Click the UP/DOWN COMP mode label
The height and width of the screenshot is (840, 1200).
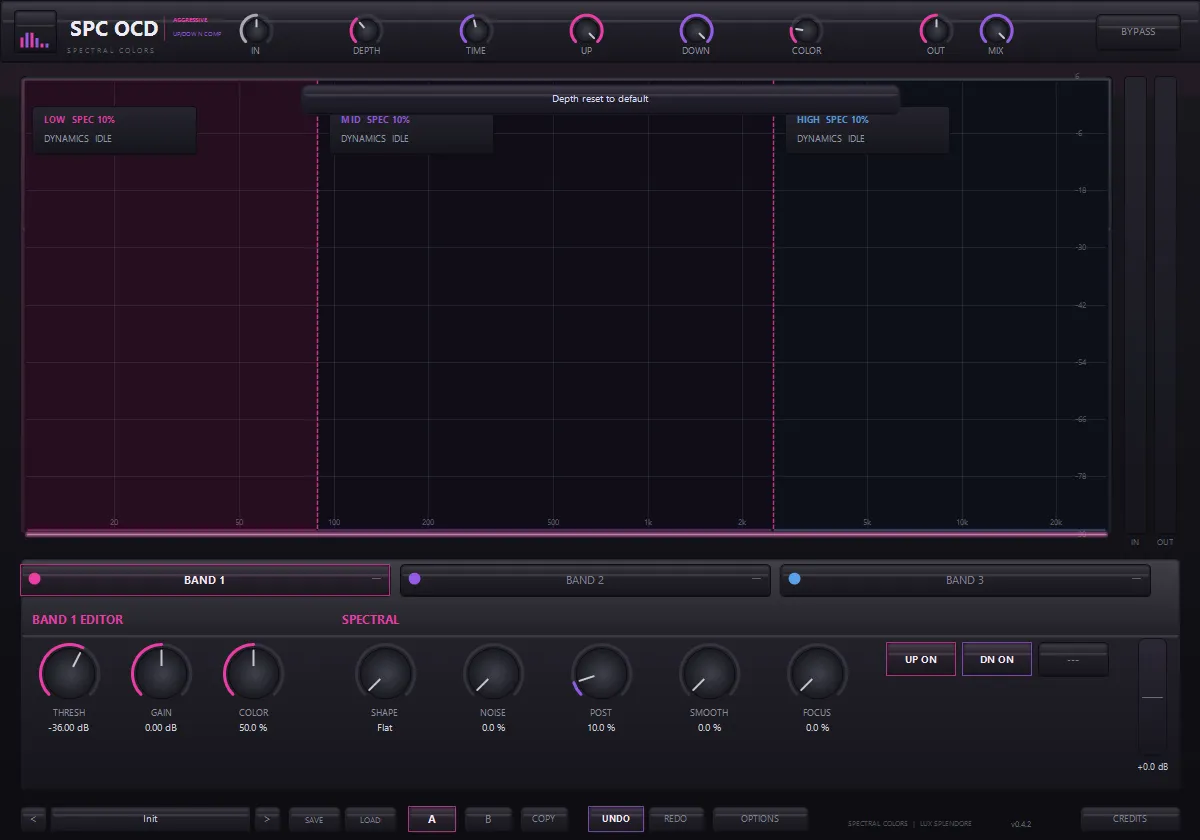coord(197,34)
